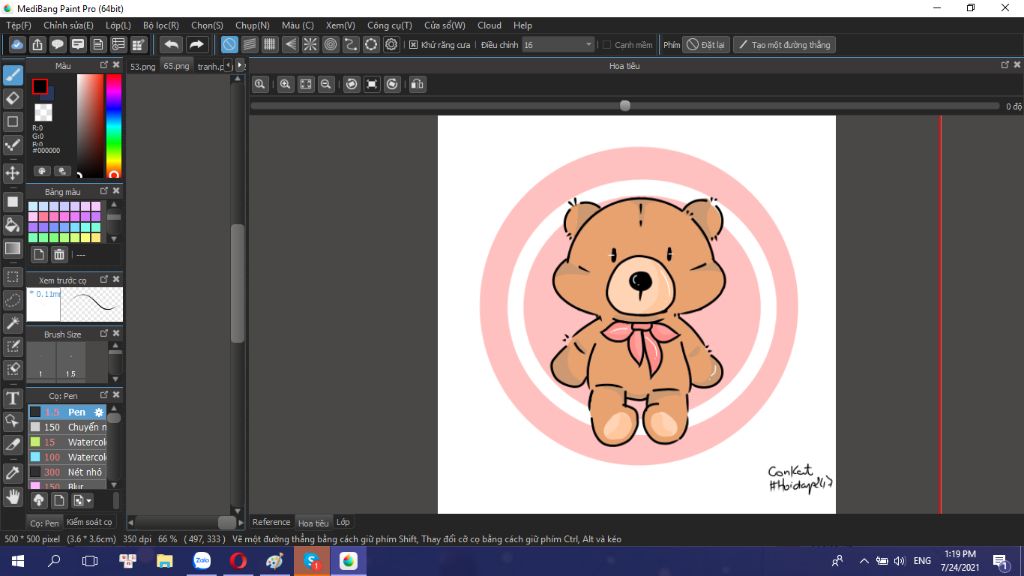Click the Undo arrow
Viewport: 1024px width, 576px height.
(172, 45)
